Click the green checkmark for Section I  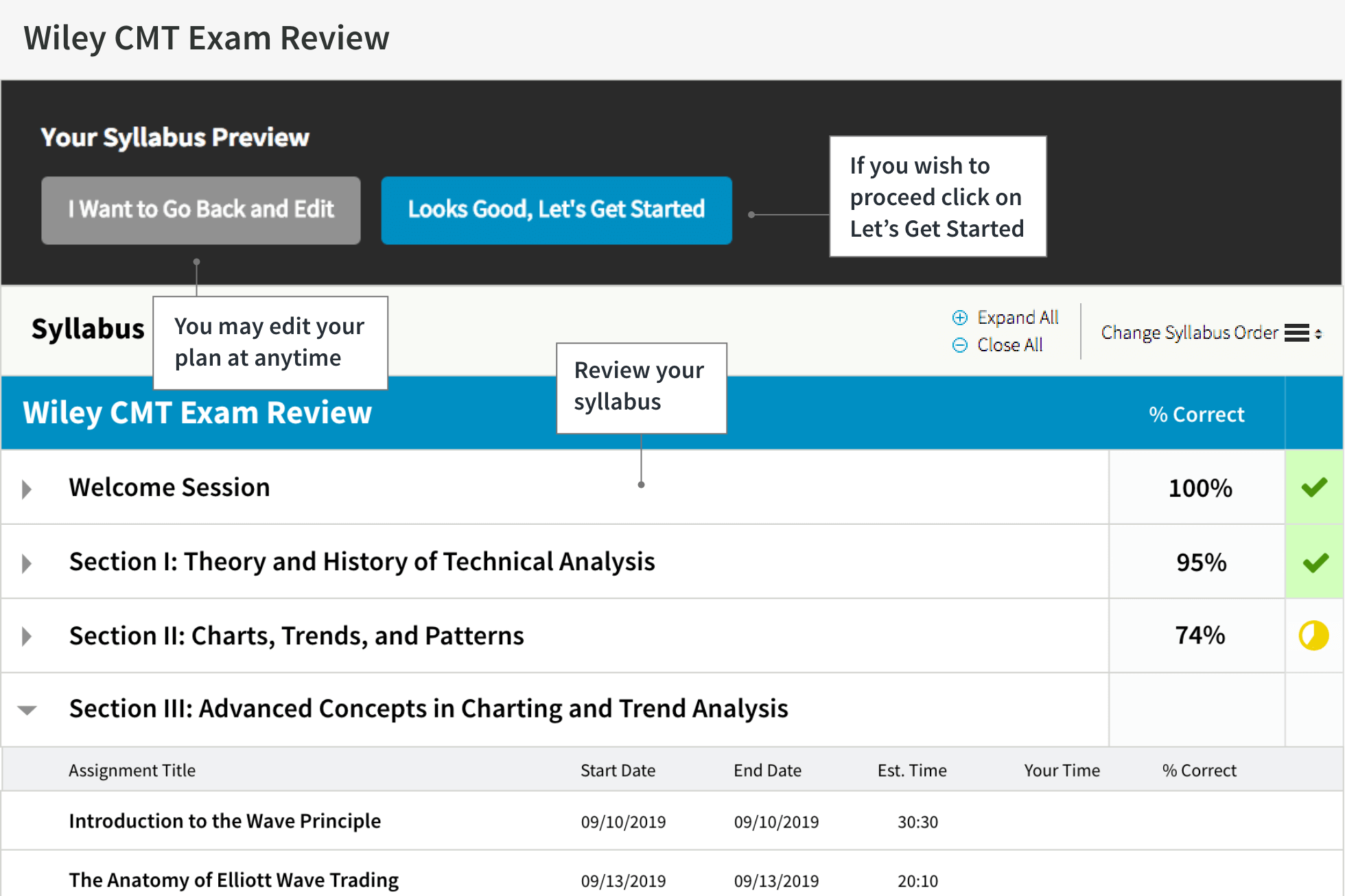1315,563
